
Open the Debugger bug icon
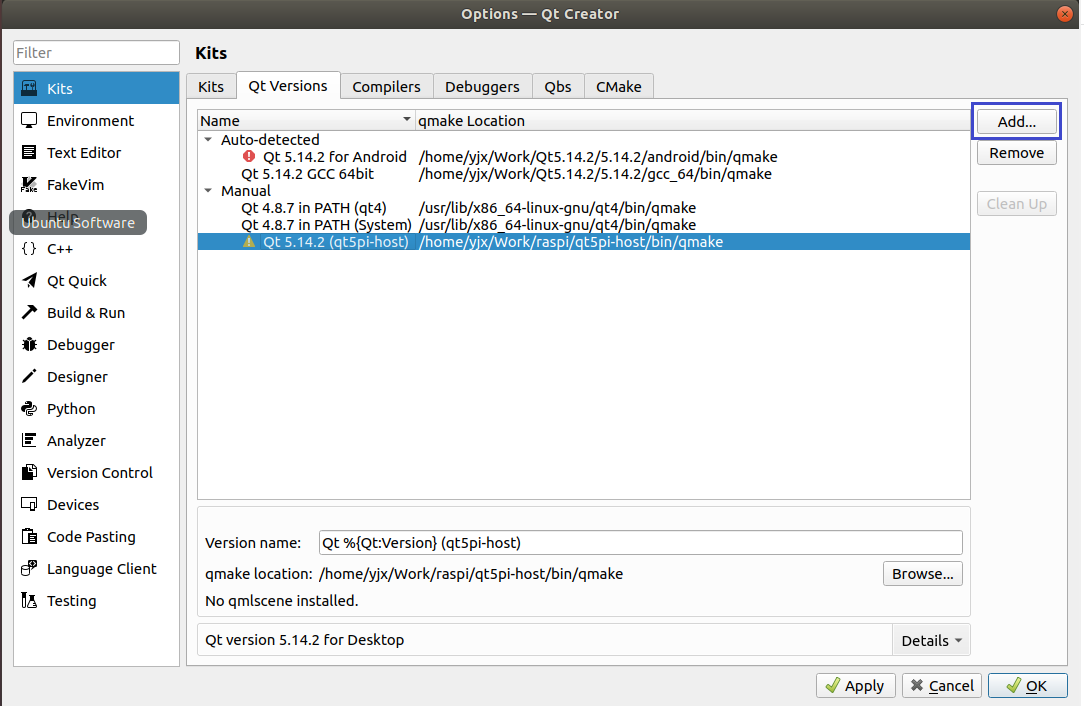(x=29, y=344)
